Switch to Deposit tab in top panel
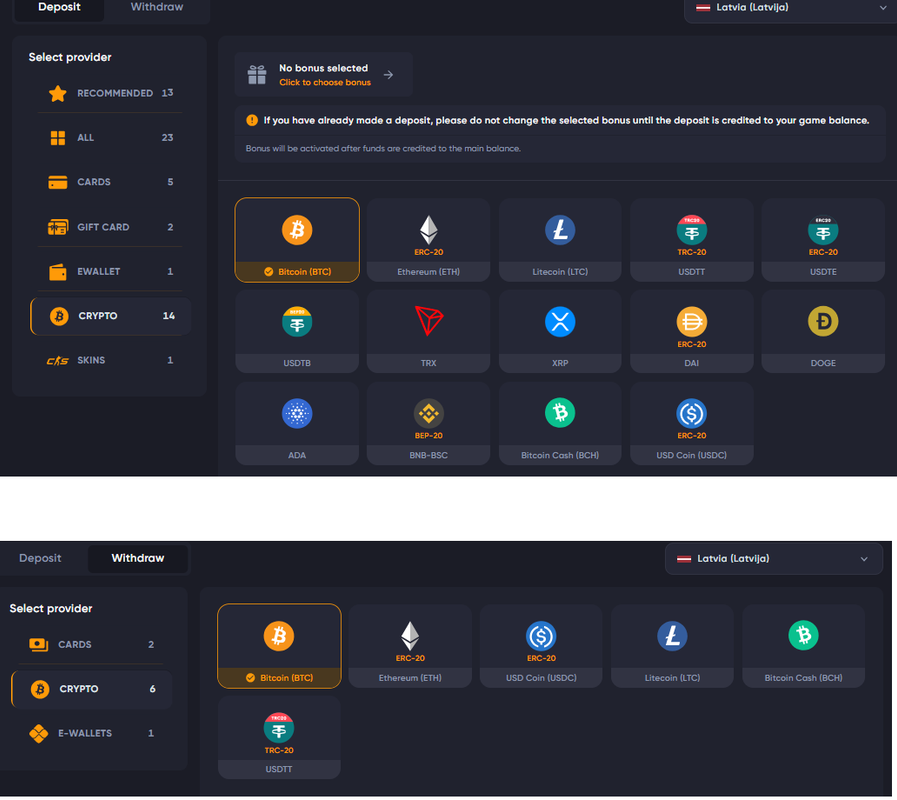The image size is (897, 800). click(59, 8)
